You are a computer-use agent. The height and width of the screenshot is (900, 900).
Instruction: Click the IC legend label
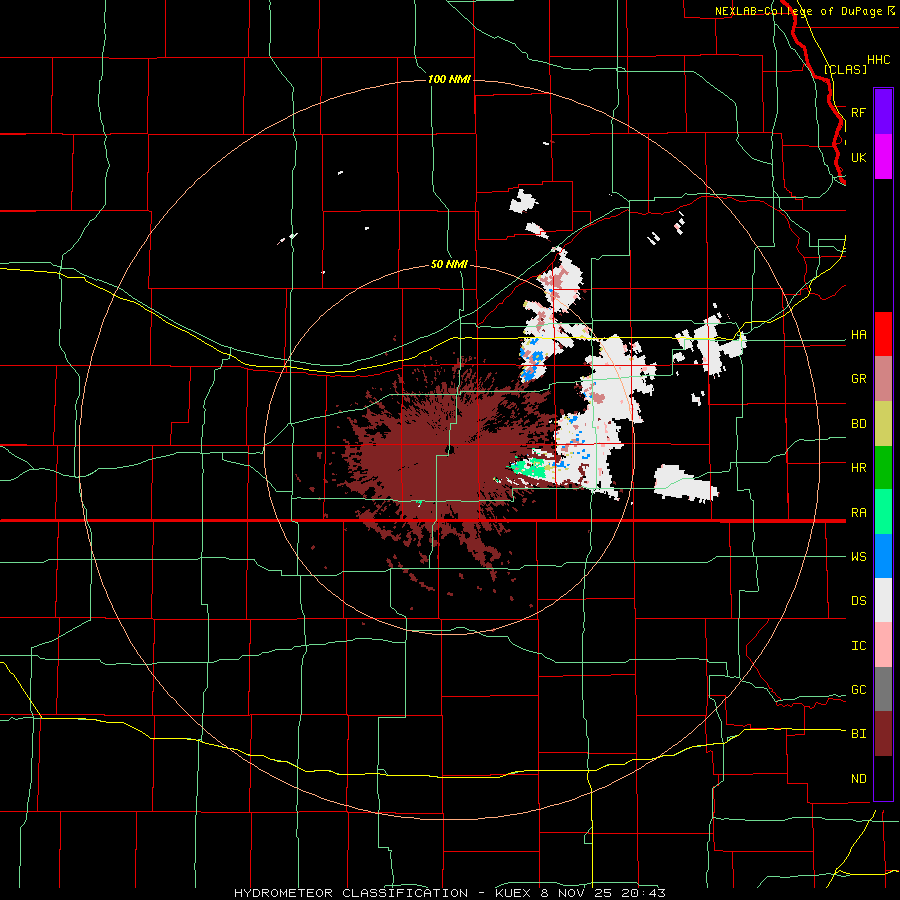coord(858,646)
